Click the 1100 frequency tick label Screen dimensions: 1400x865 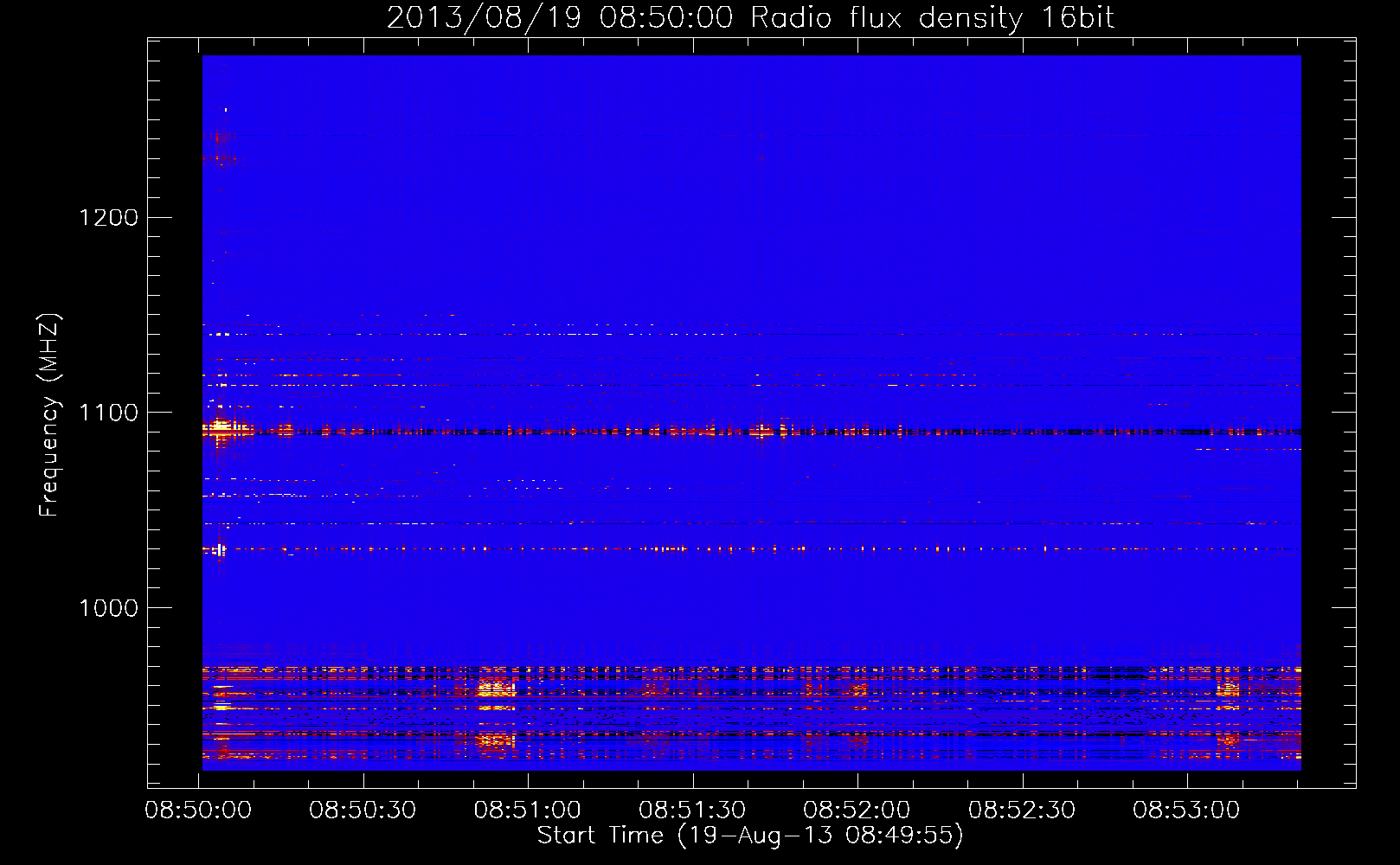click(109, 413)
